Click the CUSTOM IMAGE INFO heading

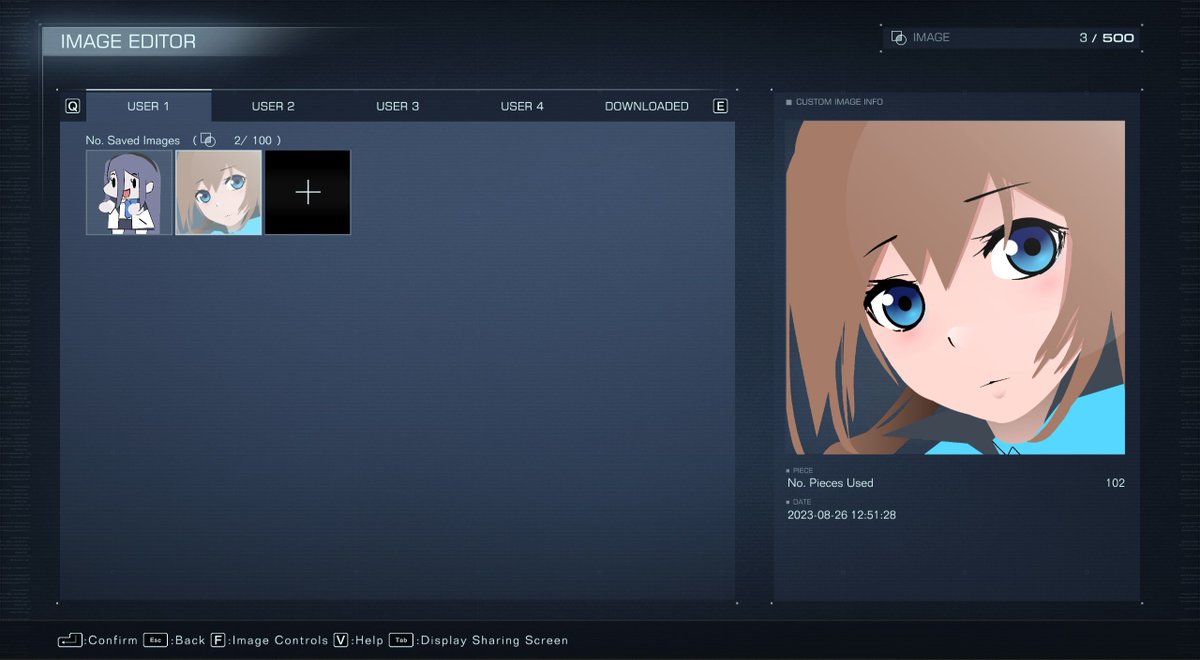(x=839, y=102)
